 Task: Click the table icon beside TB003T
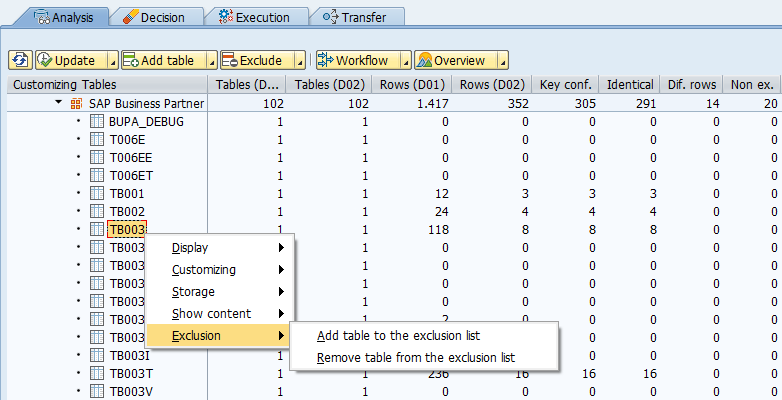97,373
